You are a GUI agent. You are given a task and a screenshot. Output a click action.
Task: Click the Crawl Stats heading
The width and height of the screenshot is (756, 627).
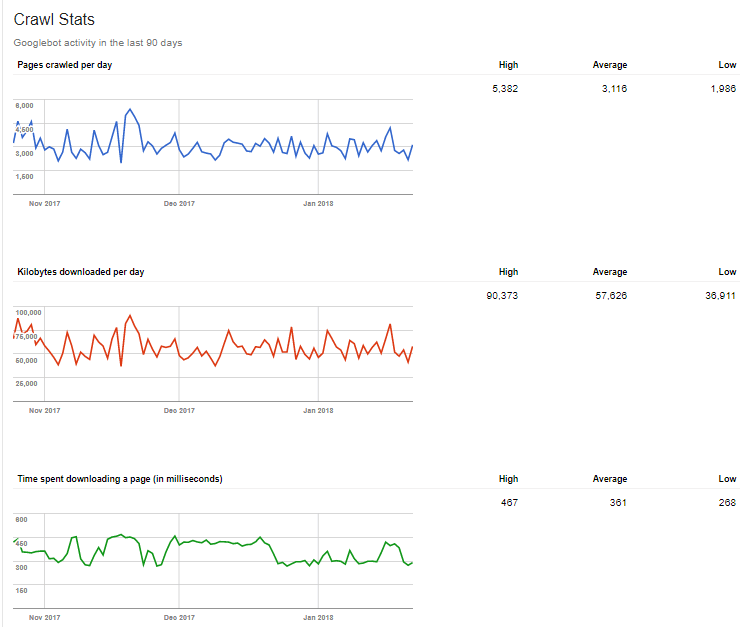[x=54, y=19]
